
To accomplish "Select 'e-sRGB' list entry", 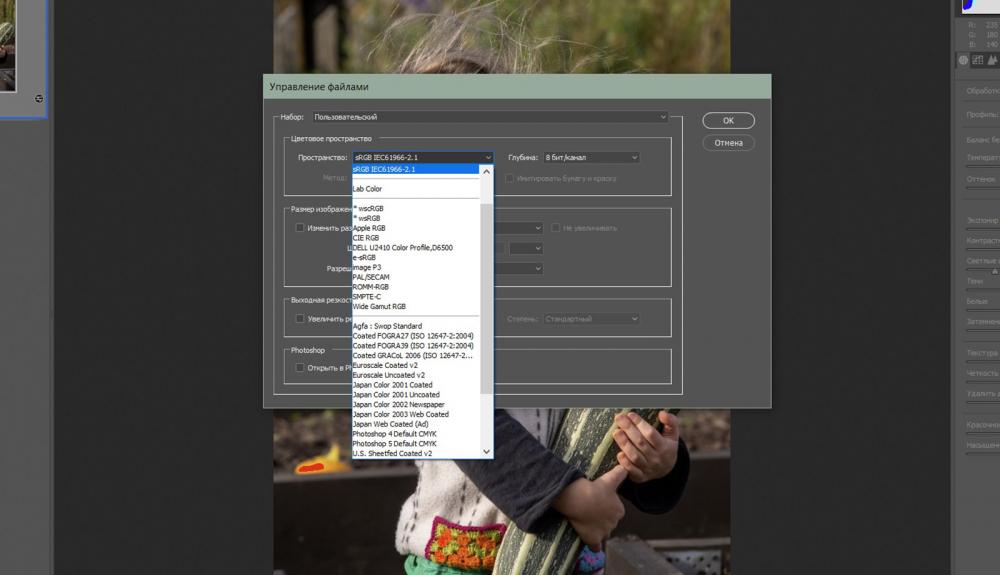I will 415,258.
